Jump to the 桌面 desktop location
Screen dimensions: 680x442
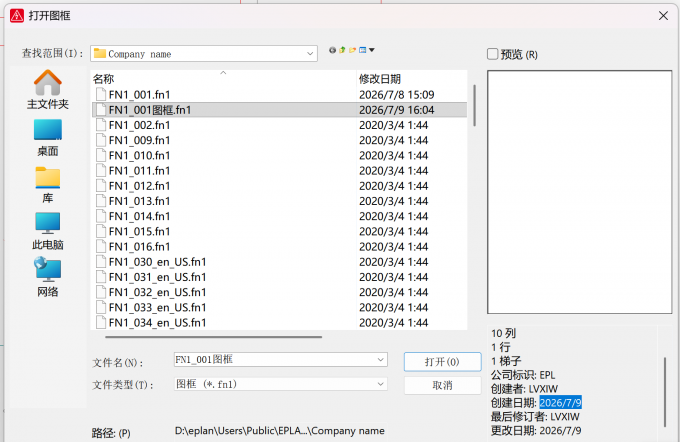coord(48,138)
